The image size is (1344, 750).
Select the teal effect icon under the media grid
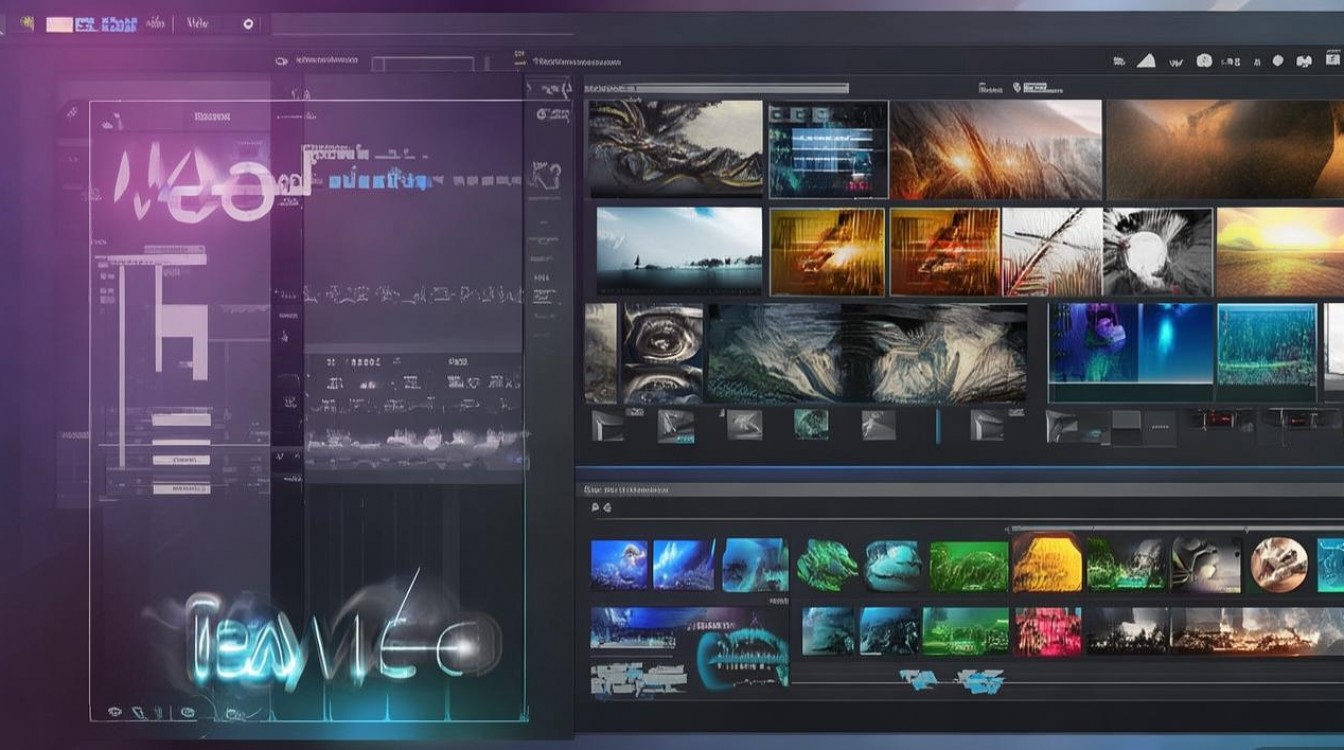pos(810,425)
